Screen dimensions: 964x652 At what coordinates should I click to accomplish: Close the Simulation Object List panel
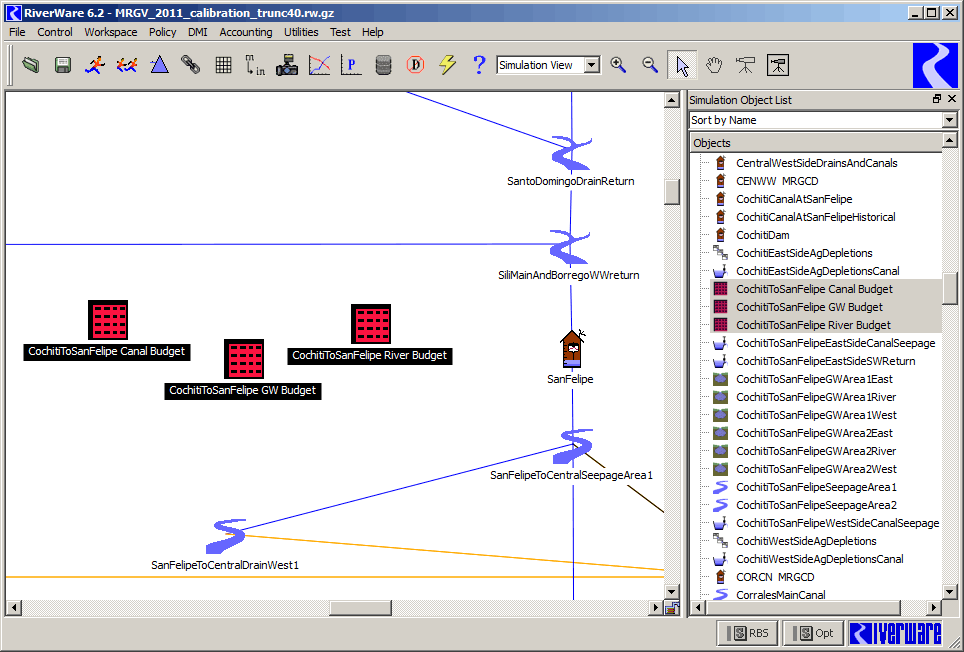tap(952, 99)
